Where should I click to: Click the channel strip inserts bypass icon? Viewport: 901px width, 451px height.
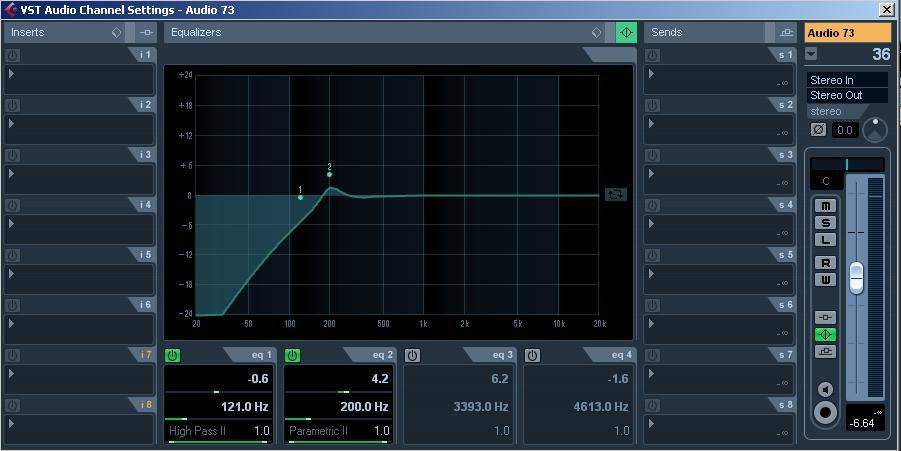click(x=826, y=317)
